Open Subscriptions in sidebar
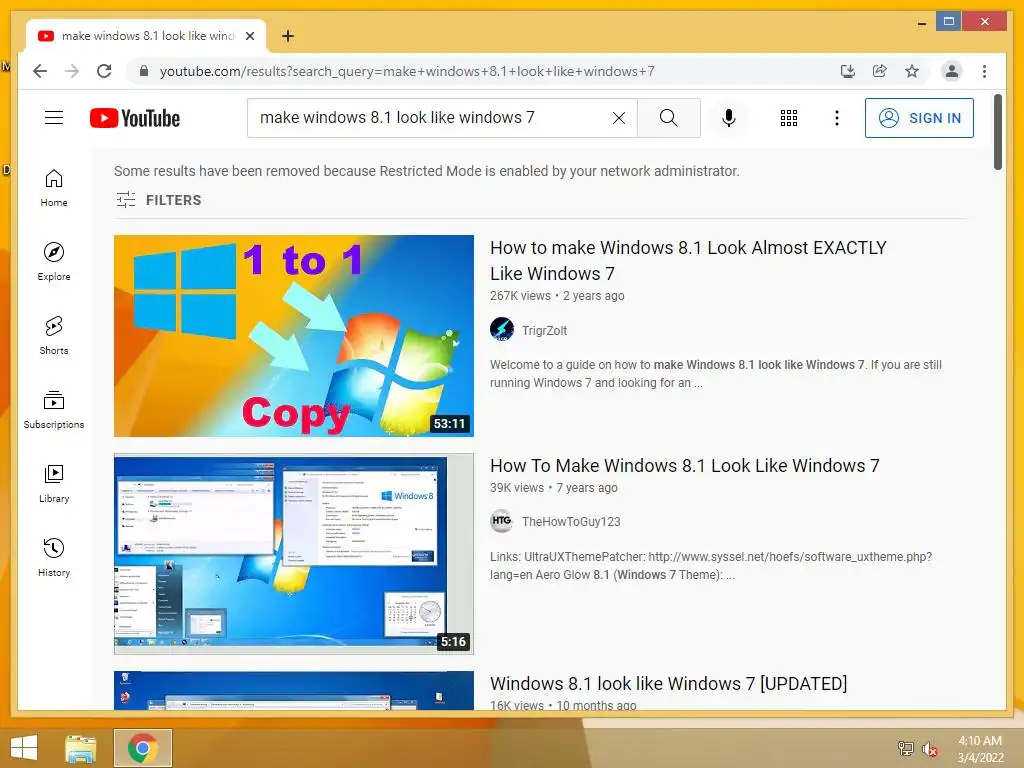The width and height of the screenshot is (1024, 768). point(54,409)
